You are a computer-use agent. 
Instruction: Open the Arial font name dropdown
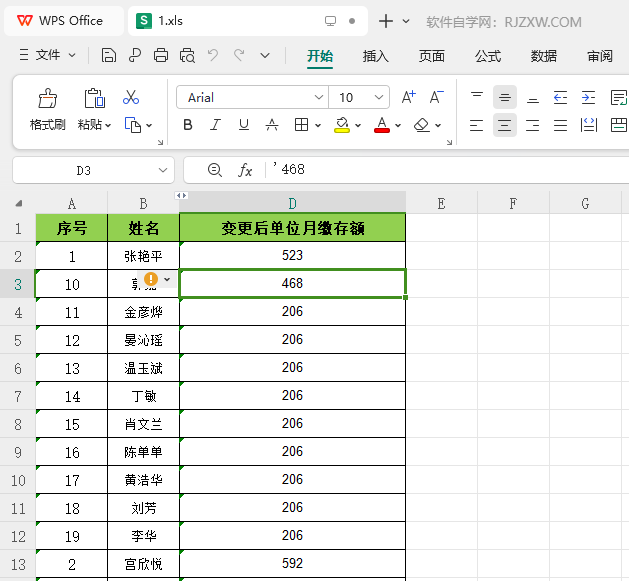pos(319,97)
